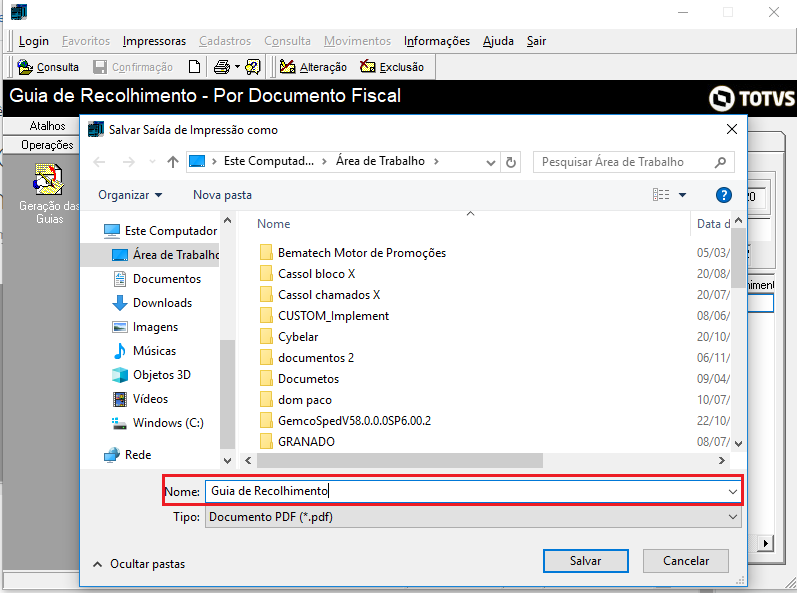Click the Consulta toolbar button
This screenshot has height=593, width=797.
pyautogui.click(x=48, y=67)
